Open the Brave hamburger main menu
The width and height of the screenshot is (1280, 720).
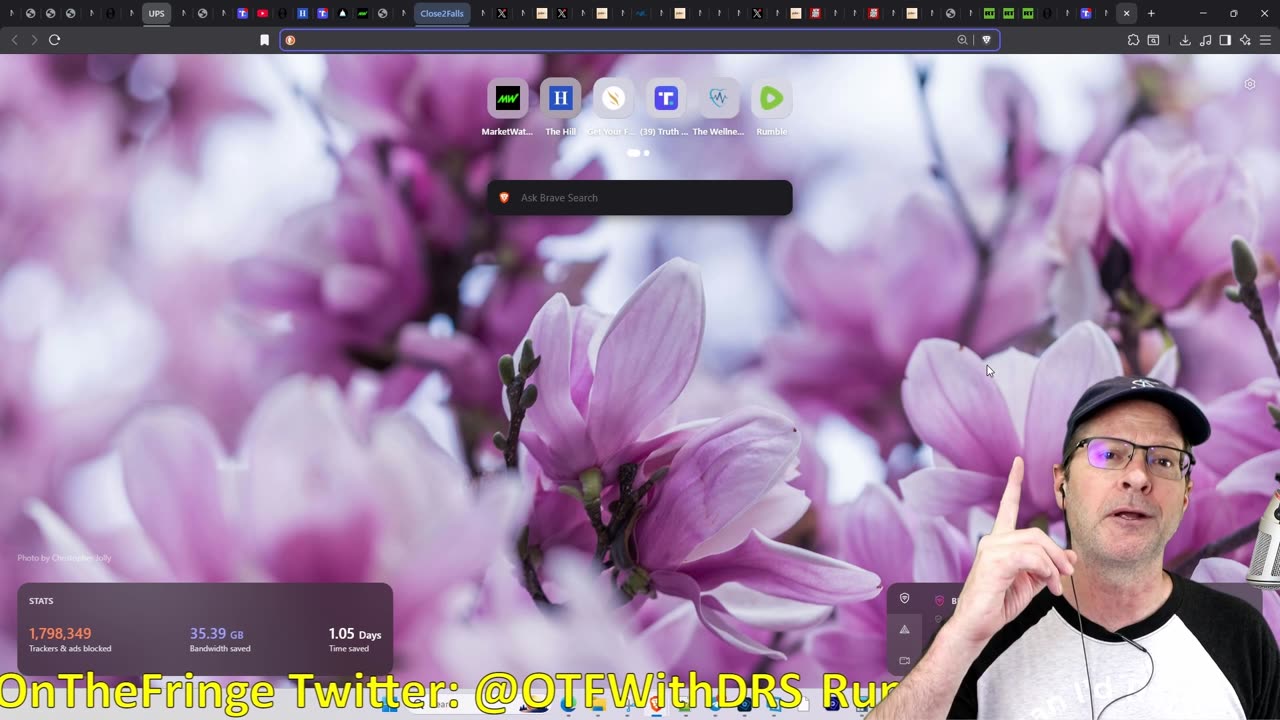click(x=1265, y=40)
